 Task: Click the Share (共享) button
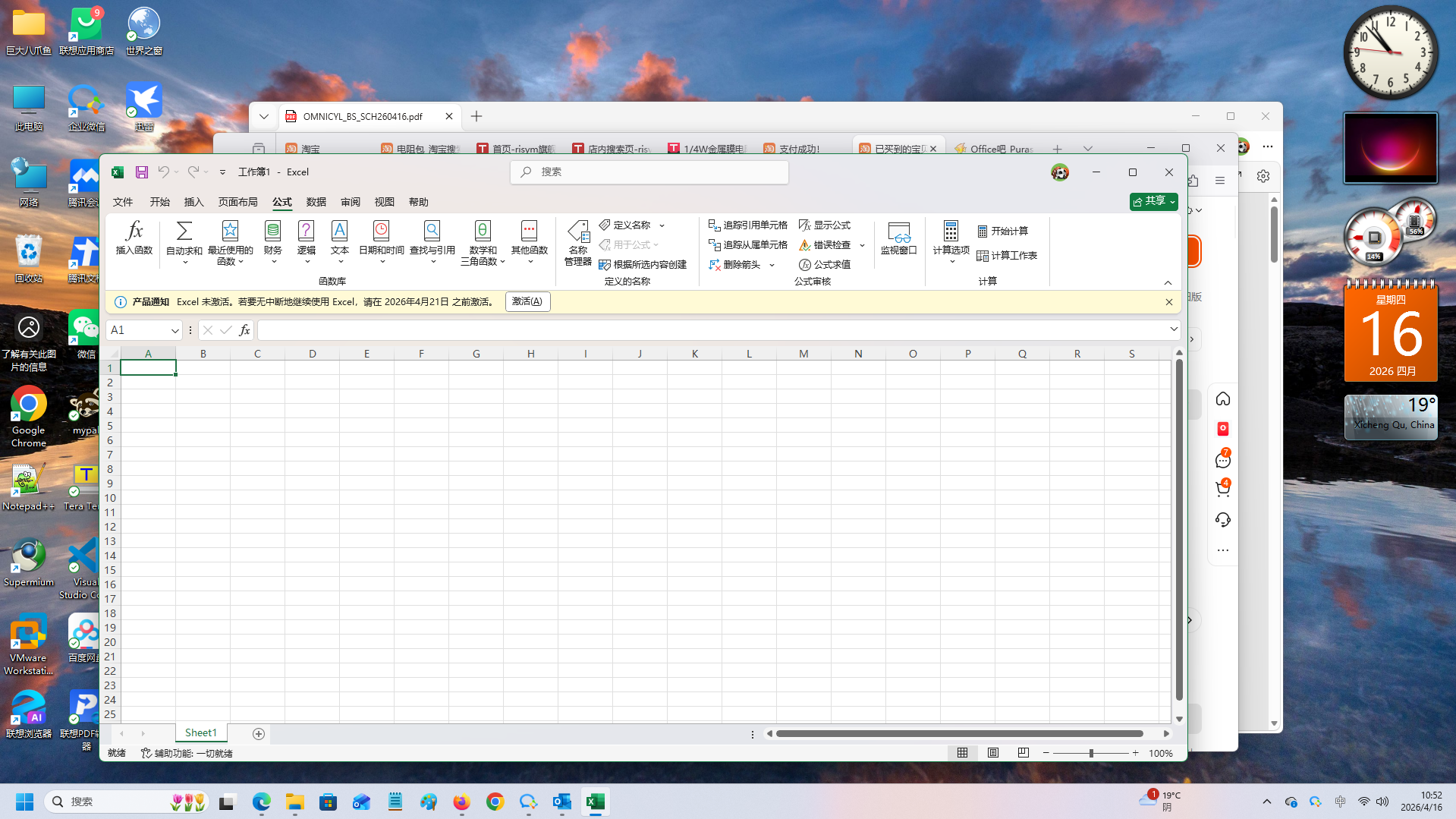[x=1153, y=201]
